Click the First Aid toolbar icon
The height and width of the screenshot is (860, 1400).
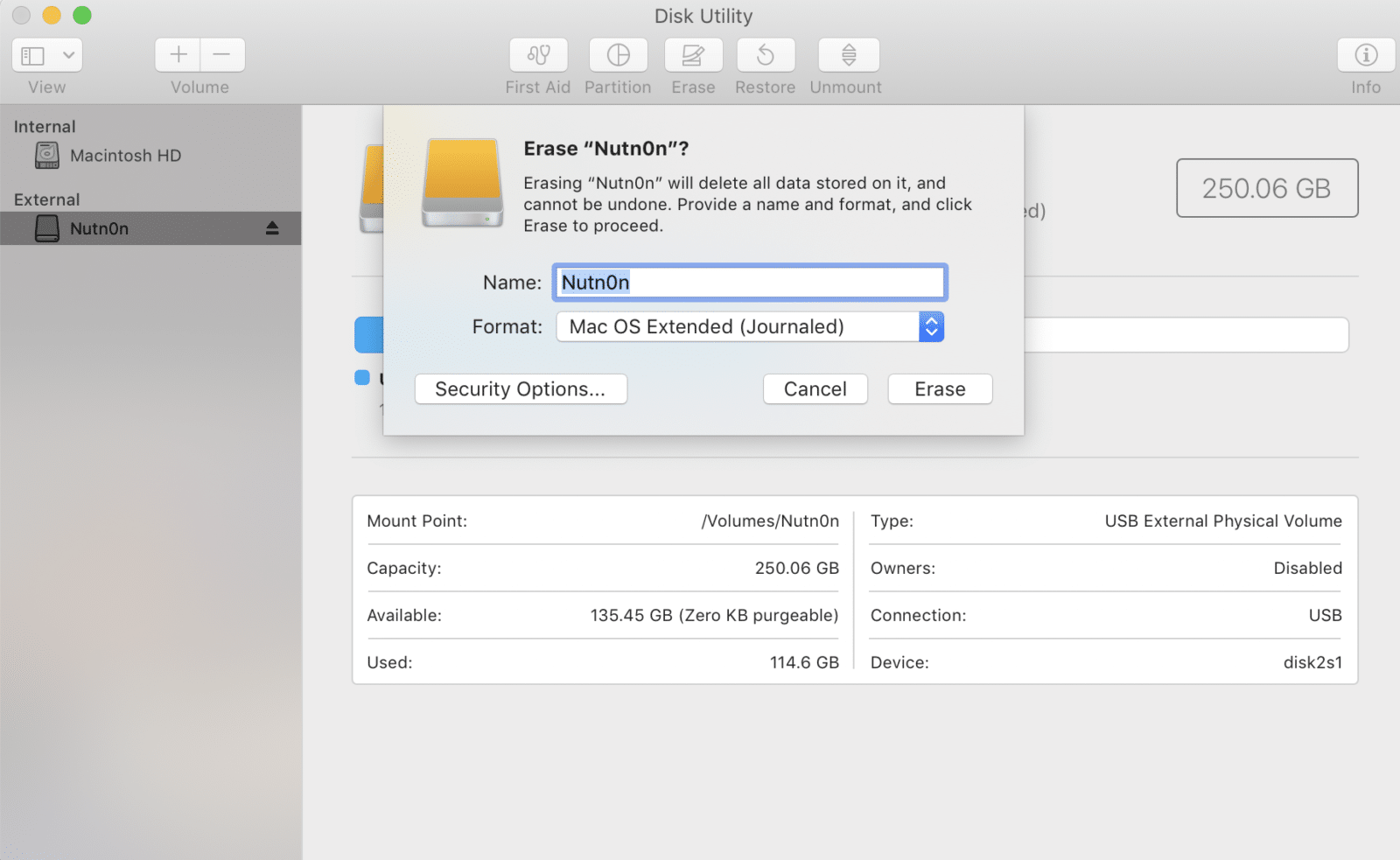(538, 55)
